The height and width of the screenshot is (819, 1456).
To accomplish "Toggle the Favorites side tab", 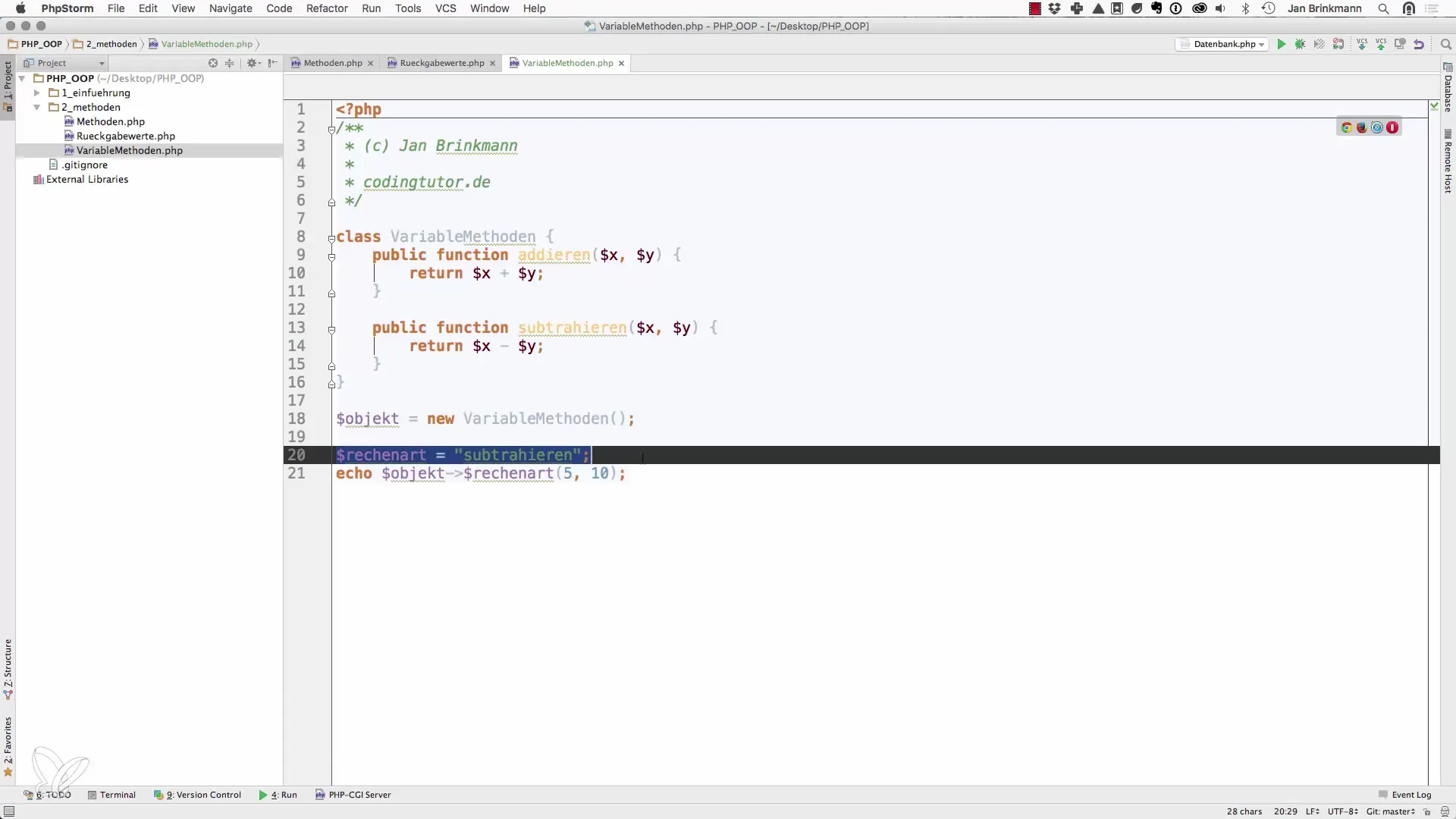I will pos(8,747).
